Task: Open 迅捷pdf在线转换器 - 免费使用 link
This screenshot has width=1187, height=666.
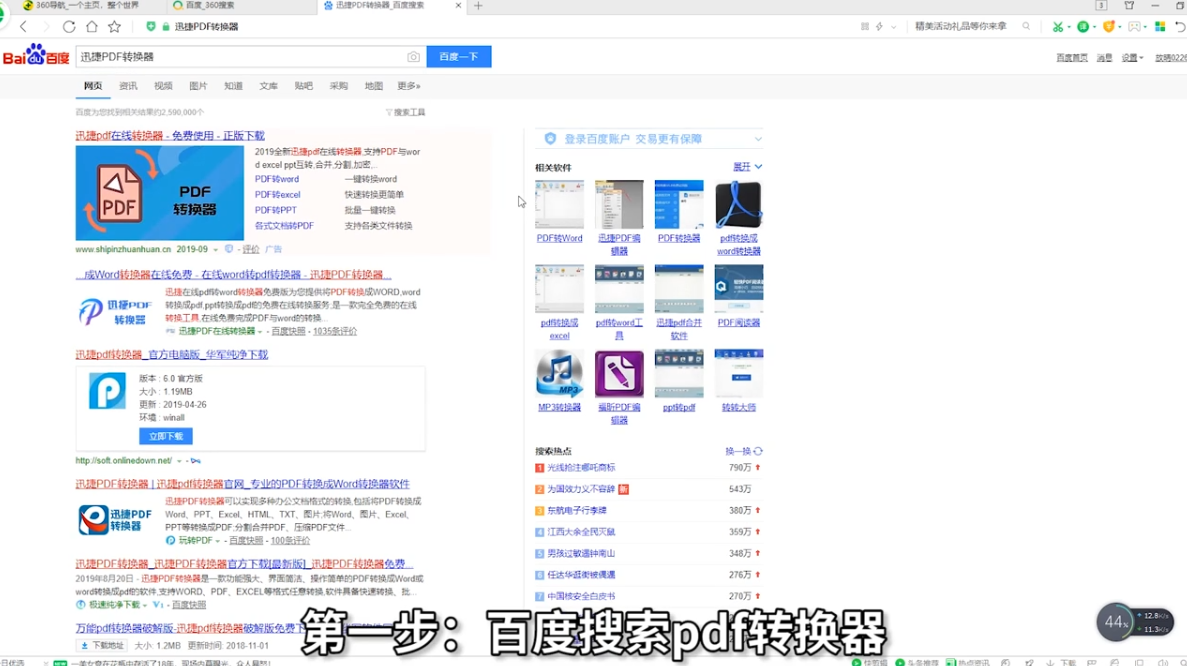Action: [170, 135]
